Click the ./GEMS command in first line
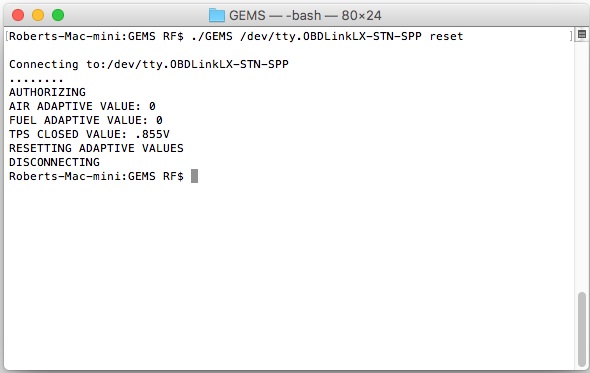 pyautogui.click(x=212, y=36)
